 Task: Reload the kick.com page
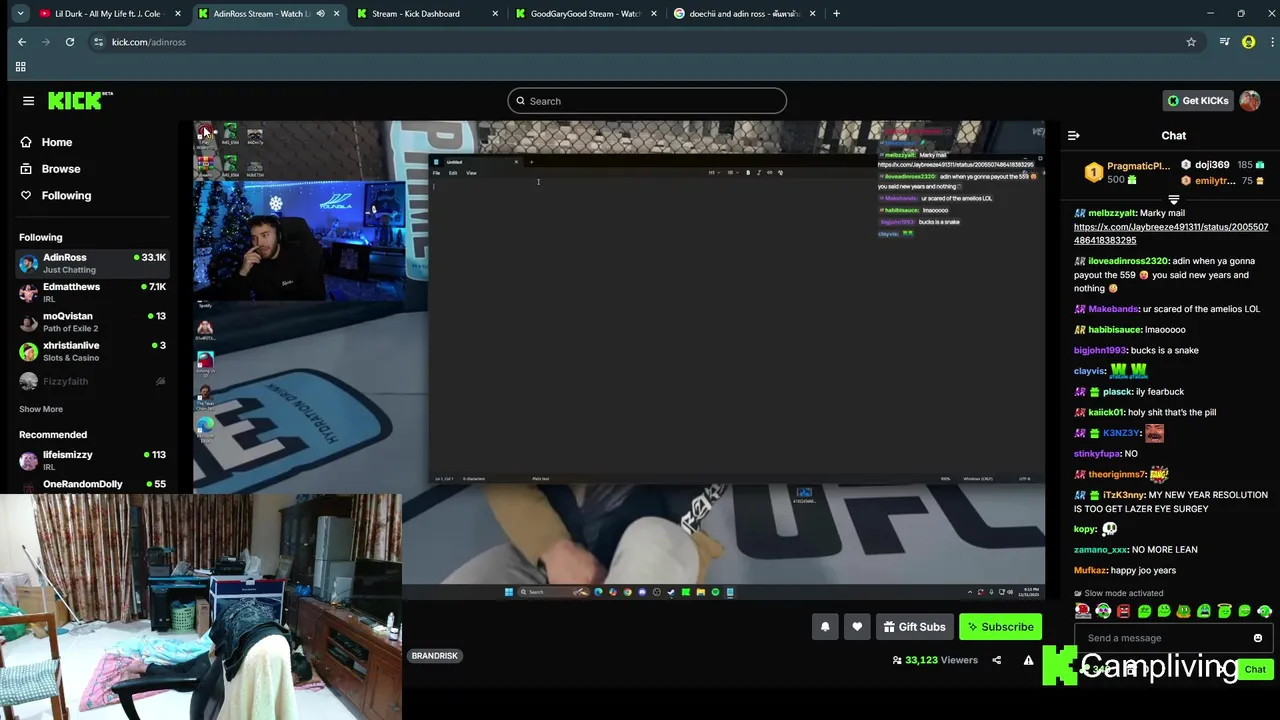[x=70, y=42]
